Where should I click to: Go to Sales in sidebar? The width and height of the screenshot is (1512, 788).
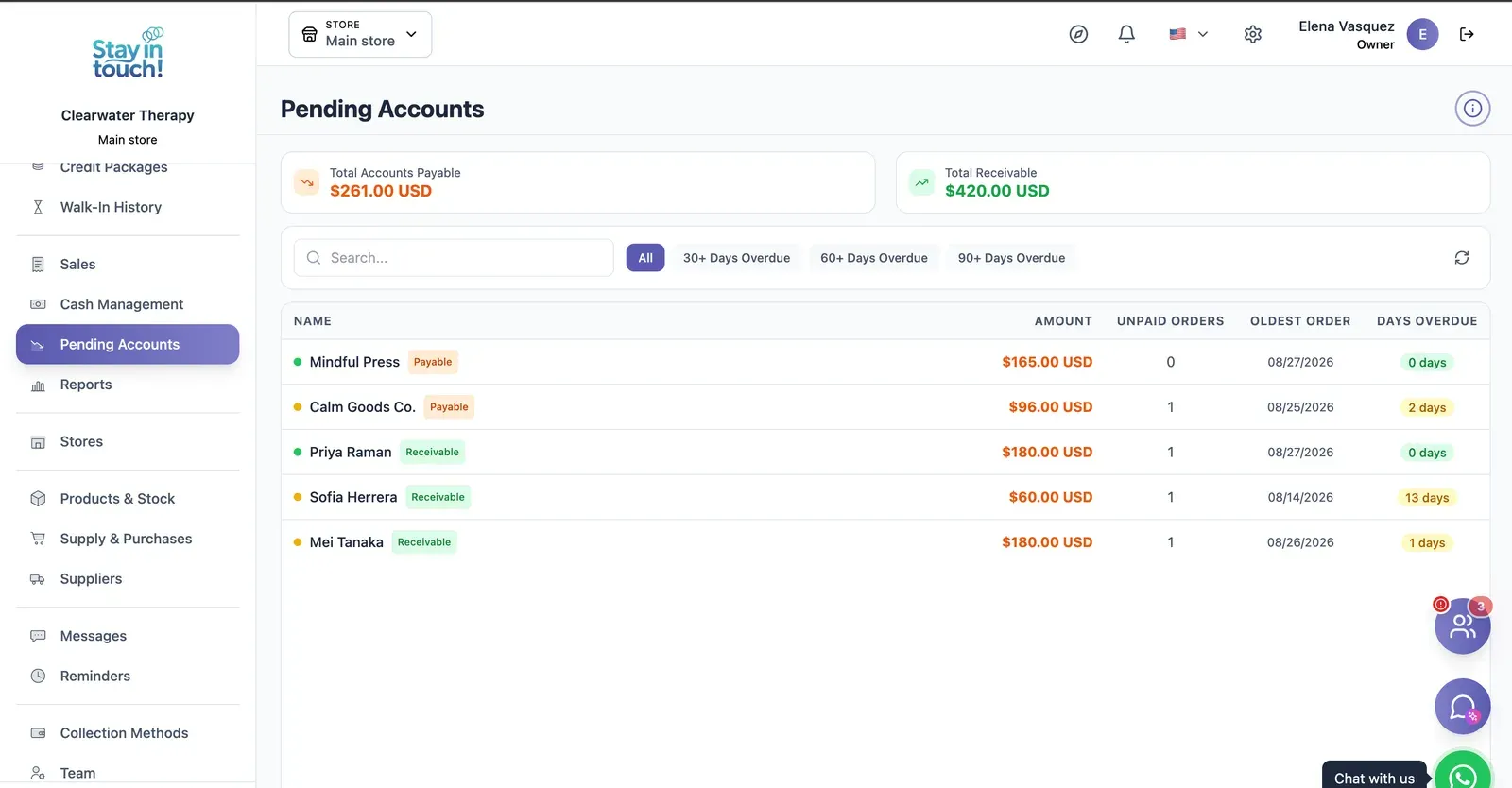(128, 265)
